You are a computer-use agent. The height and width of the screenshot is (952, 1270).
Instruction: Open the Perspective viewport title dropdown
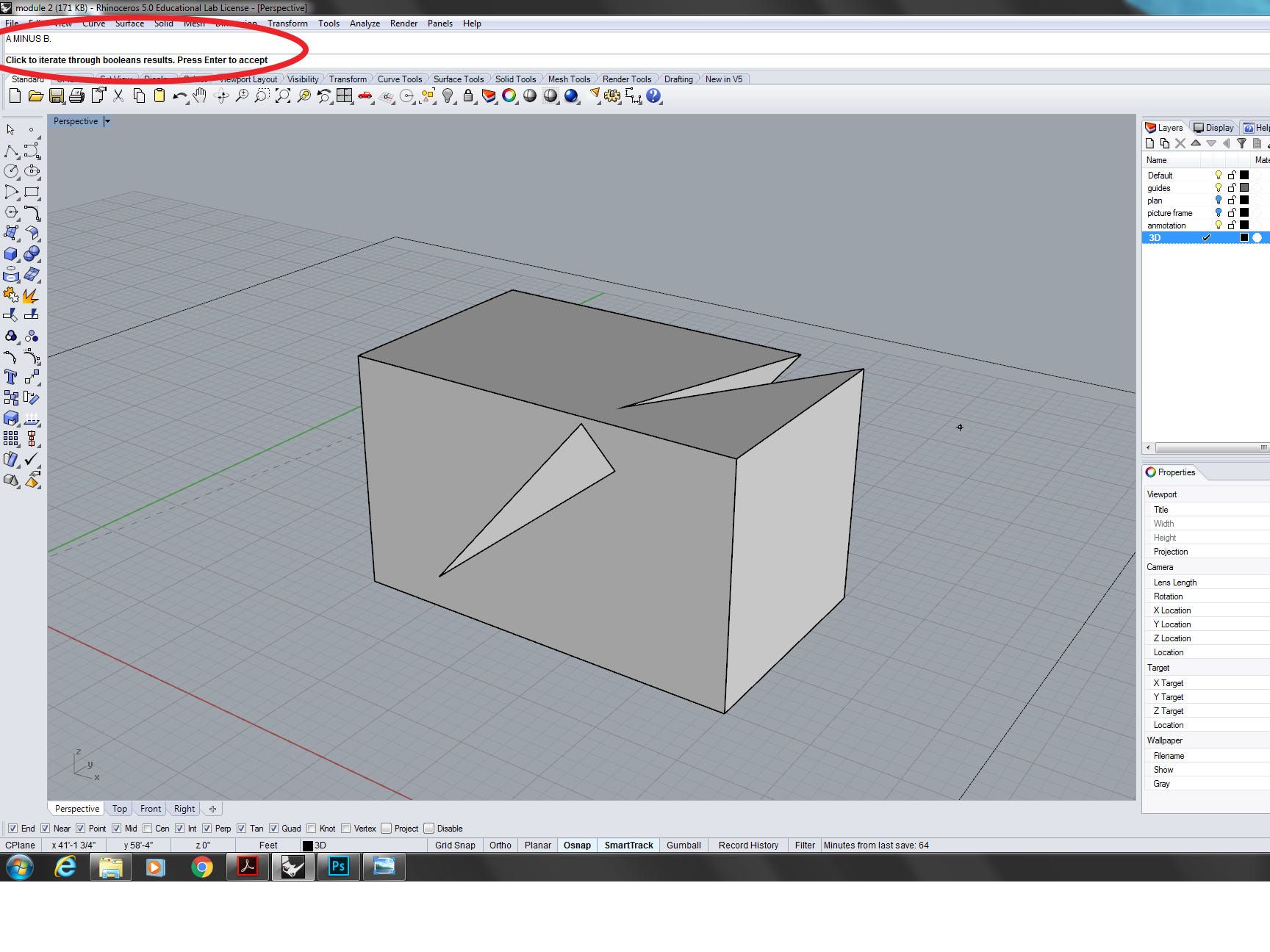pyautogui.click(x=107, y=121)
